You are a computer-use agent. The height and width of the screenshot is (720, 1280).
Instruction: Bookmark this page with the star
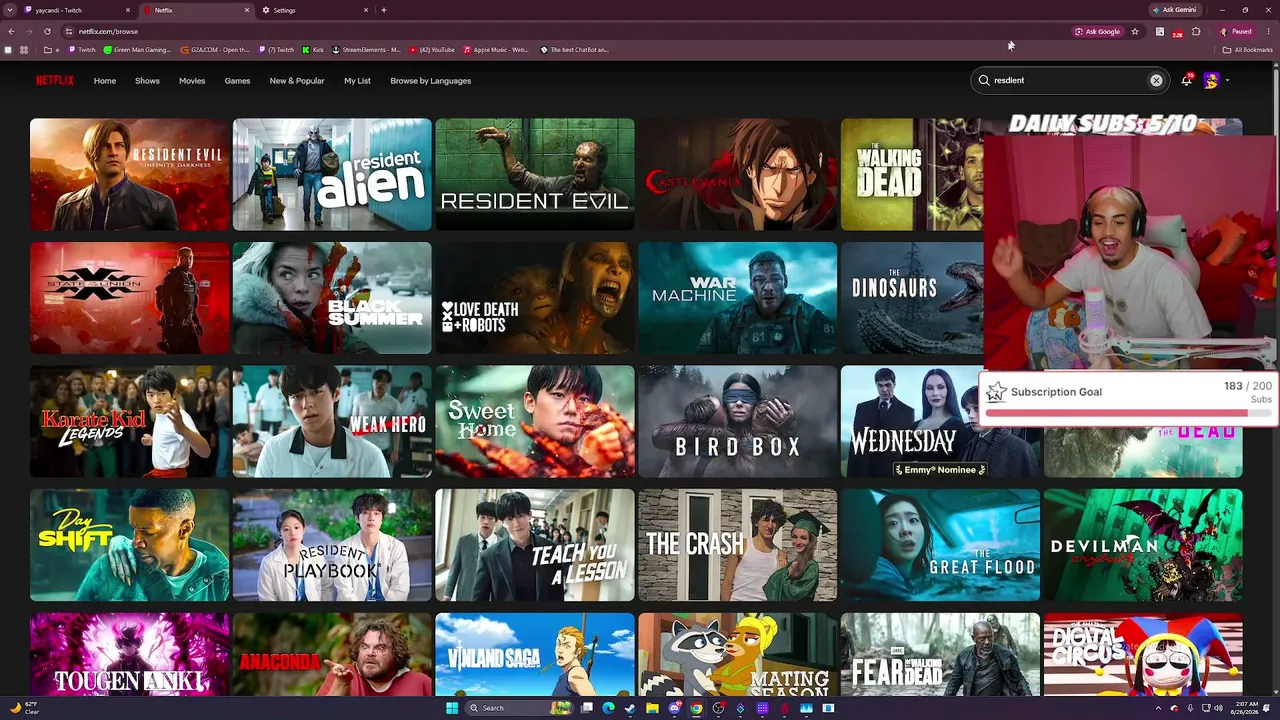click(1135, 31)
